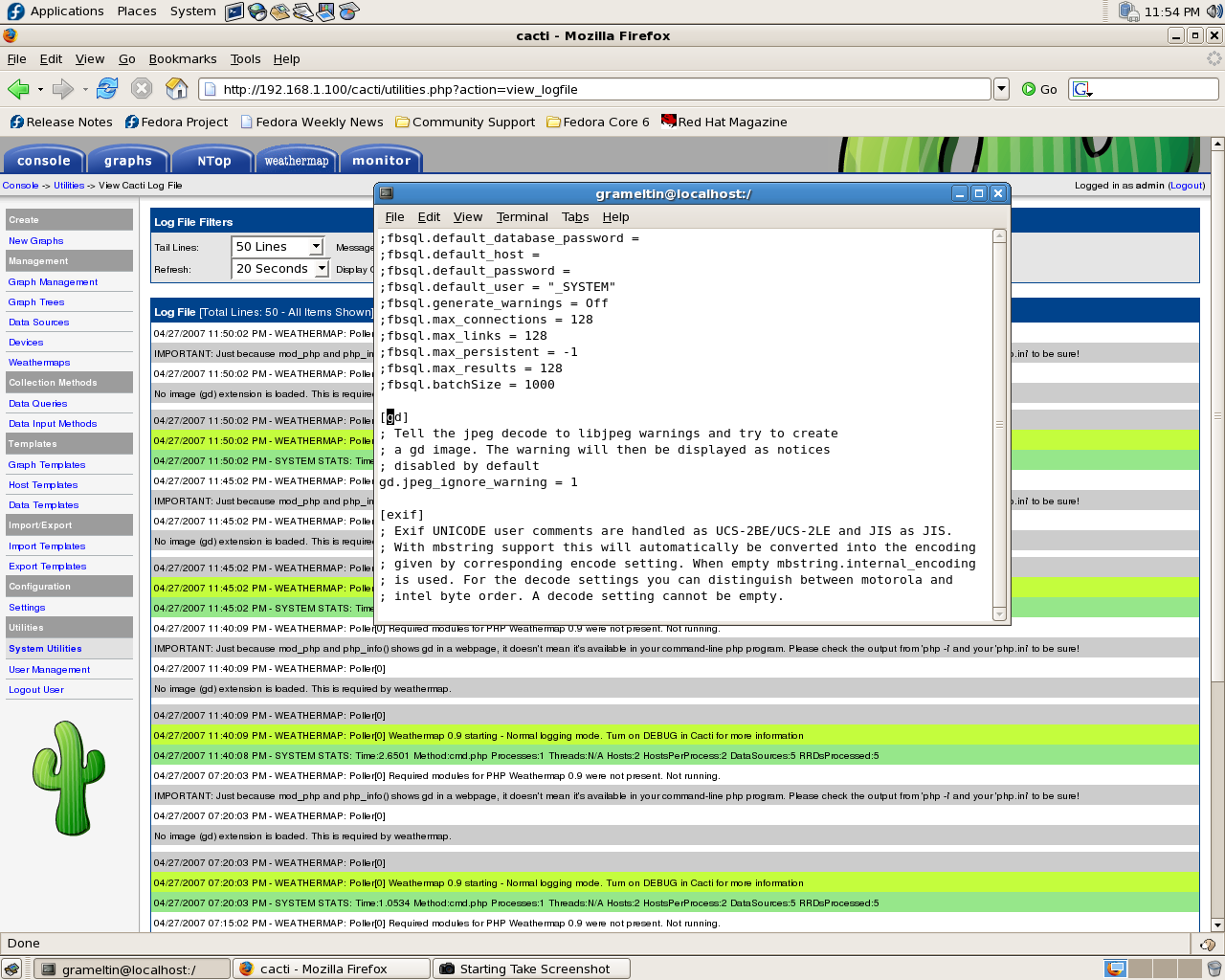Open Fedora Core 6 bookmark folder

[x=598, y=122]
